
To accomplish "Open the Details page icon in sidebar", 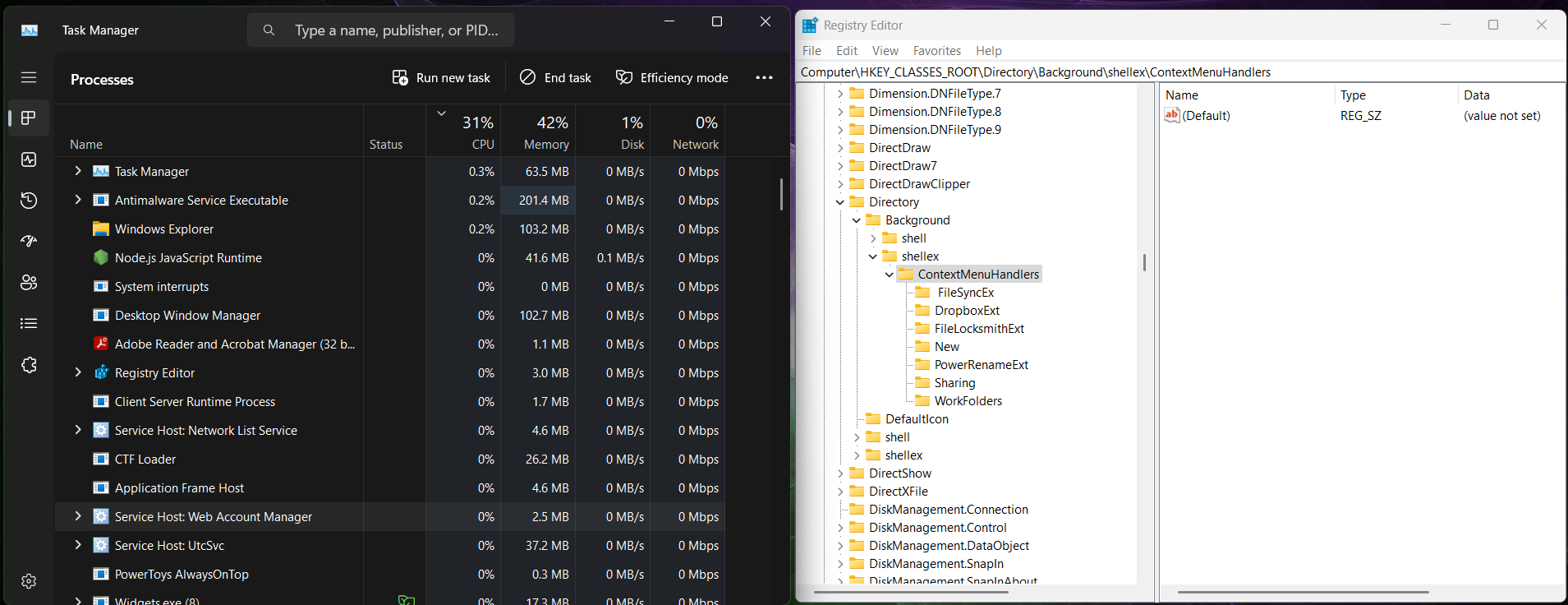I will pyautogui.click(x=29, y=324).
